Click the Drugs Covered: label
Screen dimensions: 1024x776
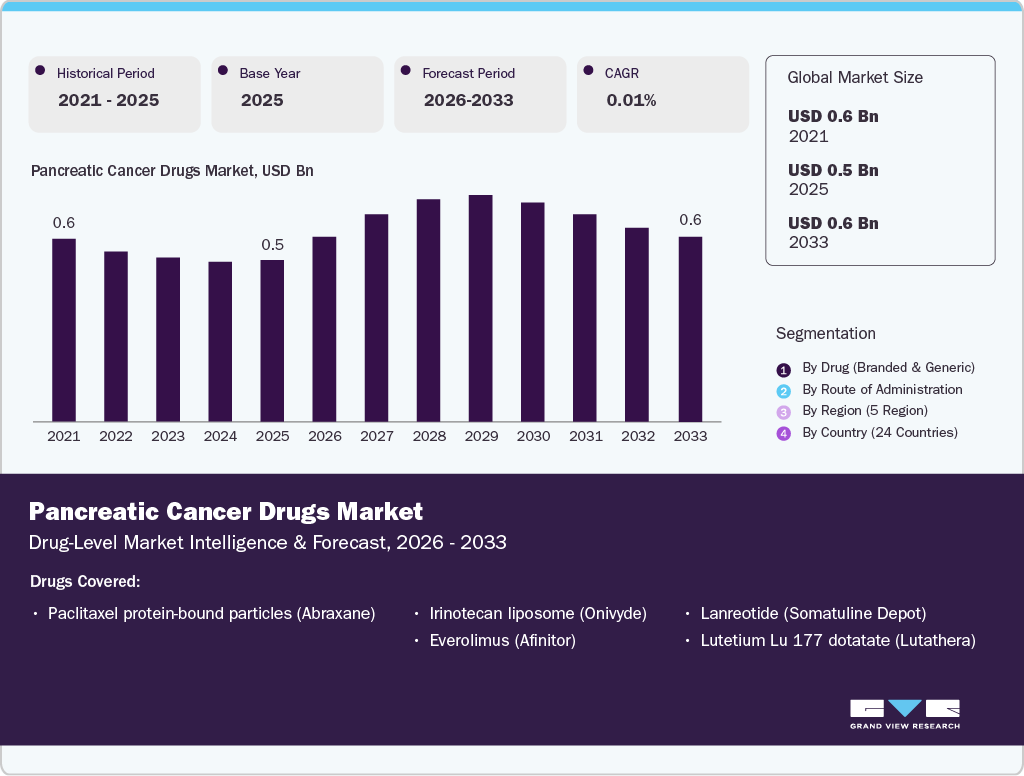(x=85, y=581)
